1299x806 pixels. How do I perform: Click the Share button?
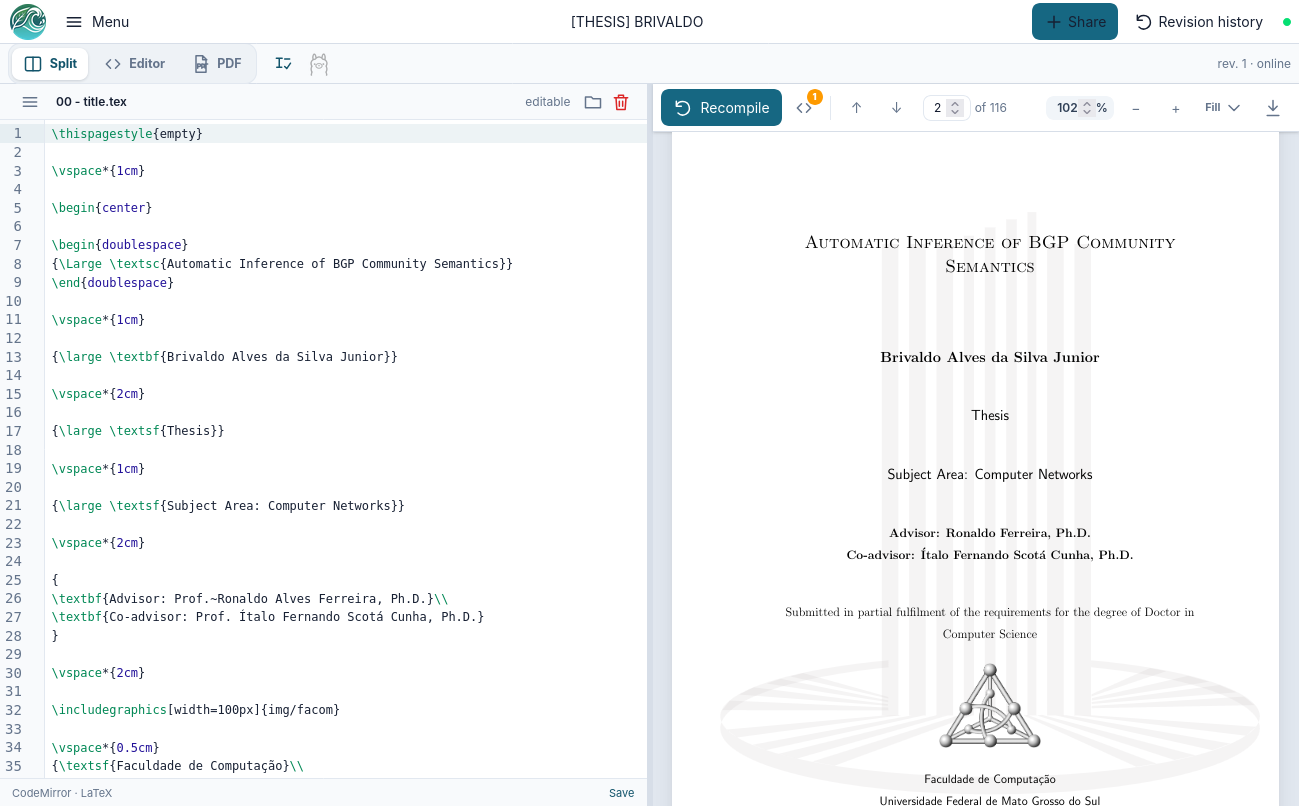(1075, 22)
